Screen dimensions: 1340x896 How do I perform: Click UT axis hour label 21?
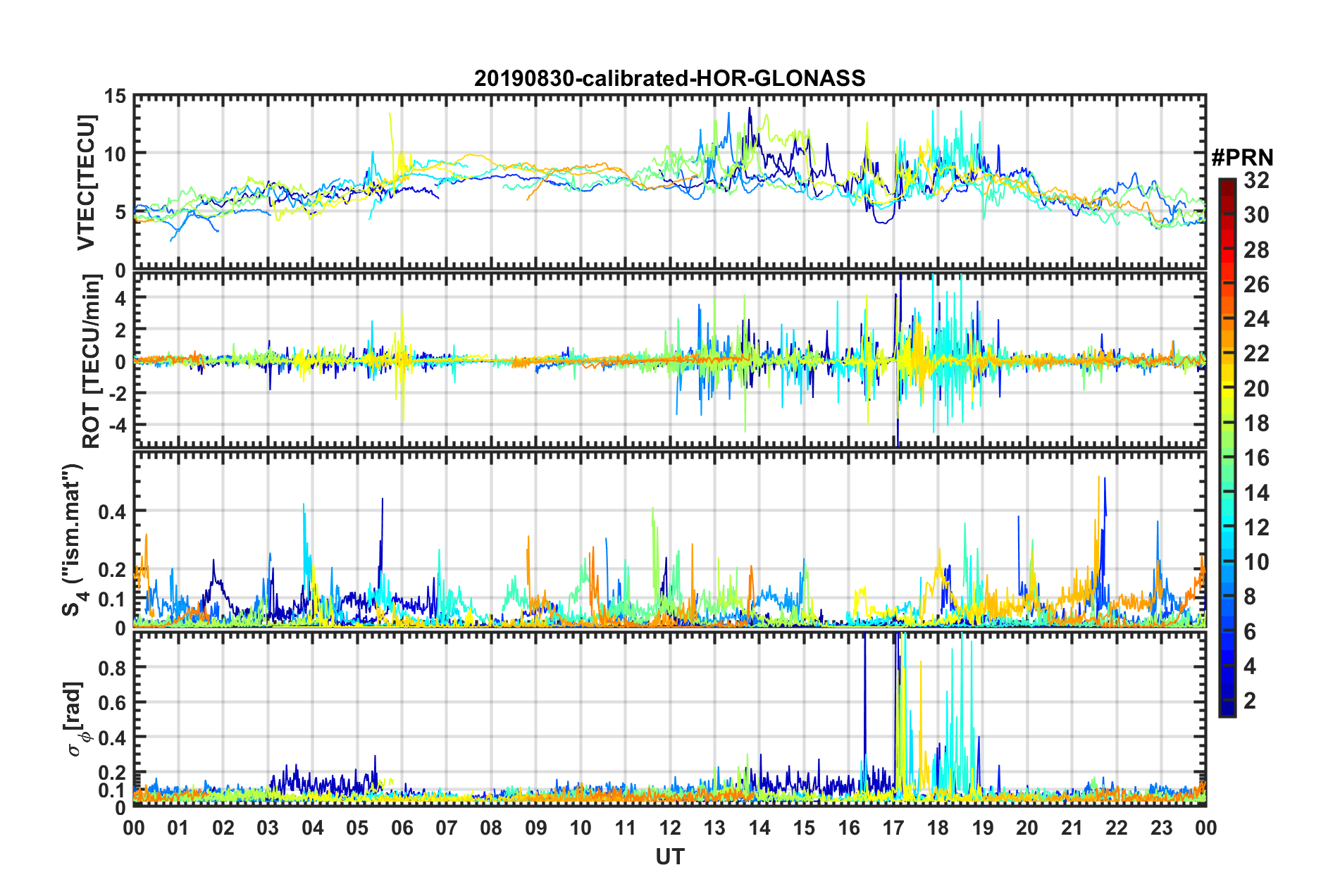[x=1072, y=828]
